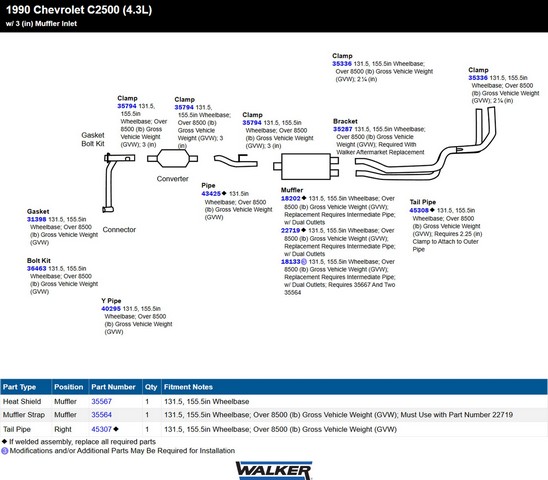
Task: Click the Qty column header
Action: tap(151, 387)
